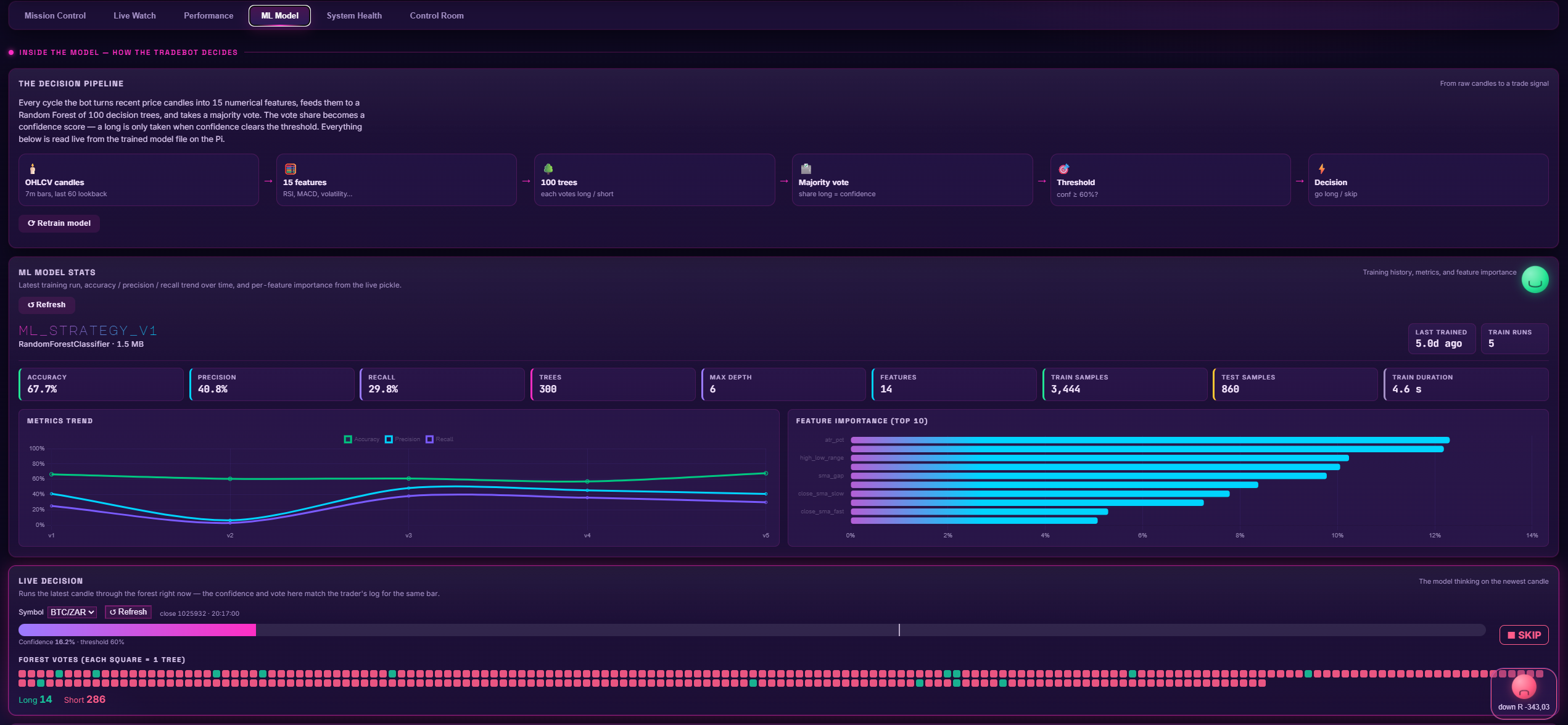1568x725 pixels.
Task: Open the Performance tab
Action: (208, 15)
